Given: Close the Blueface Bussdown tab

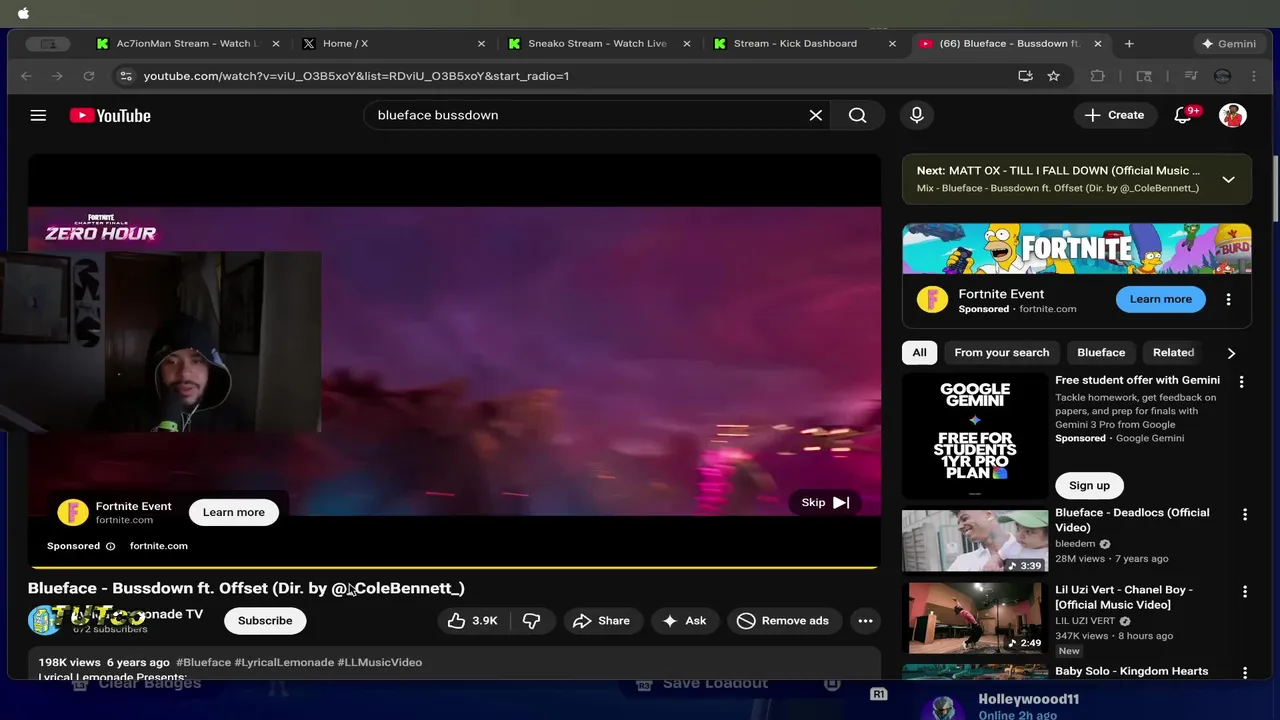Looking at the screenshot, I should click(x=1097, y=44).
